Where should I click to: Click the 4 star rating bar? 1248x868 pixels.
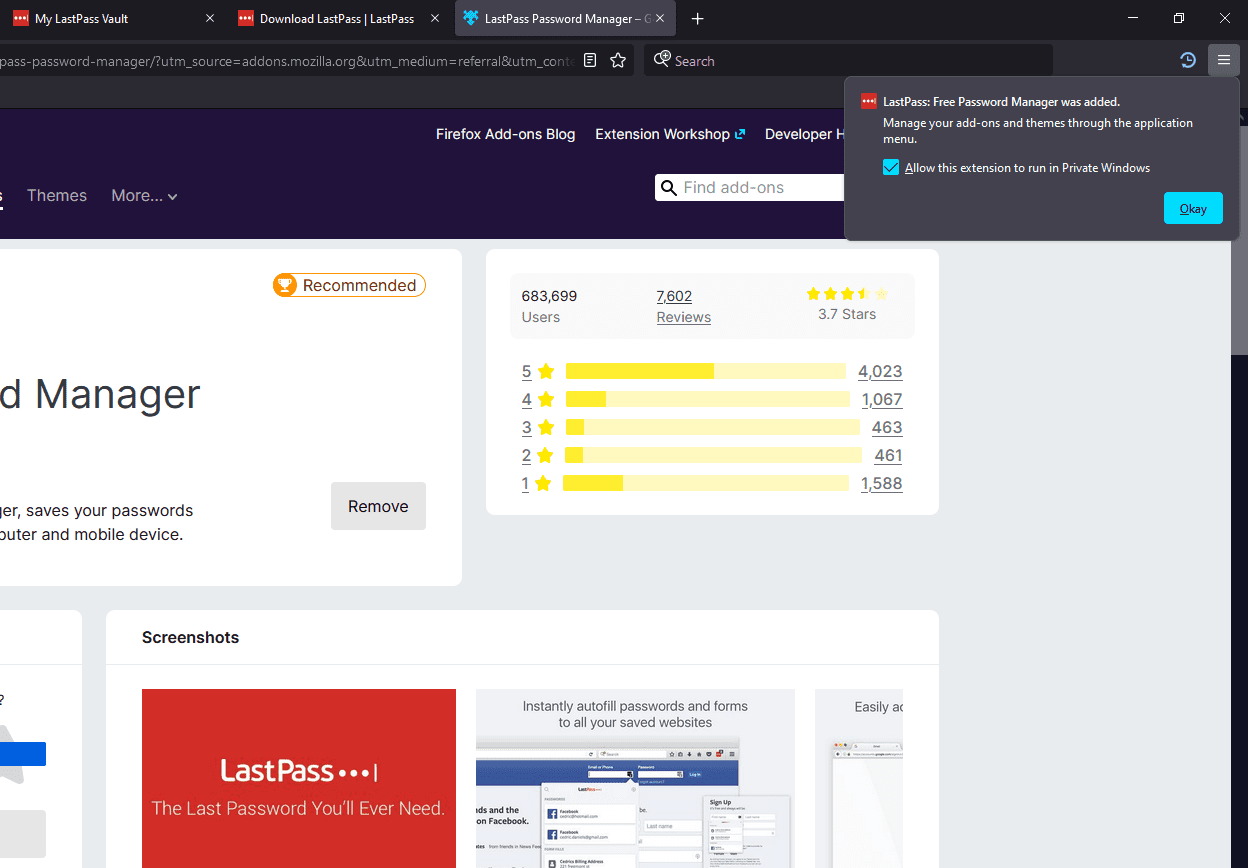point(708,399)
